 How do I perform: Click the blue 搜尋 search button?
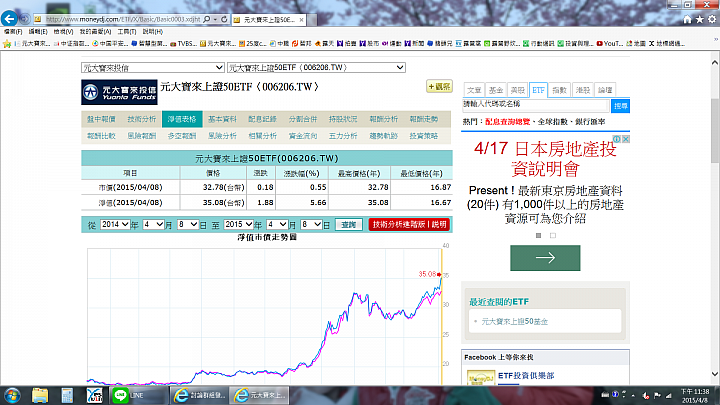620,106
